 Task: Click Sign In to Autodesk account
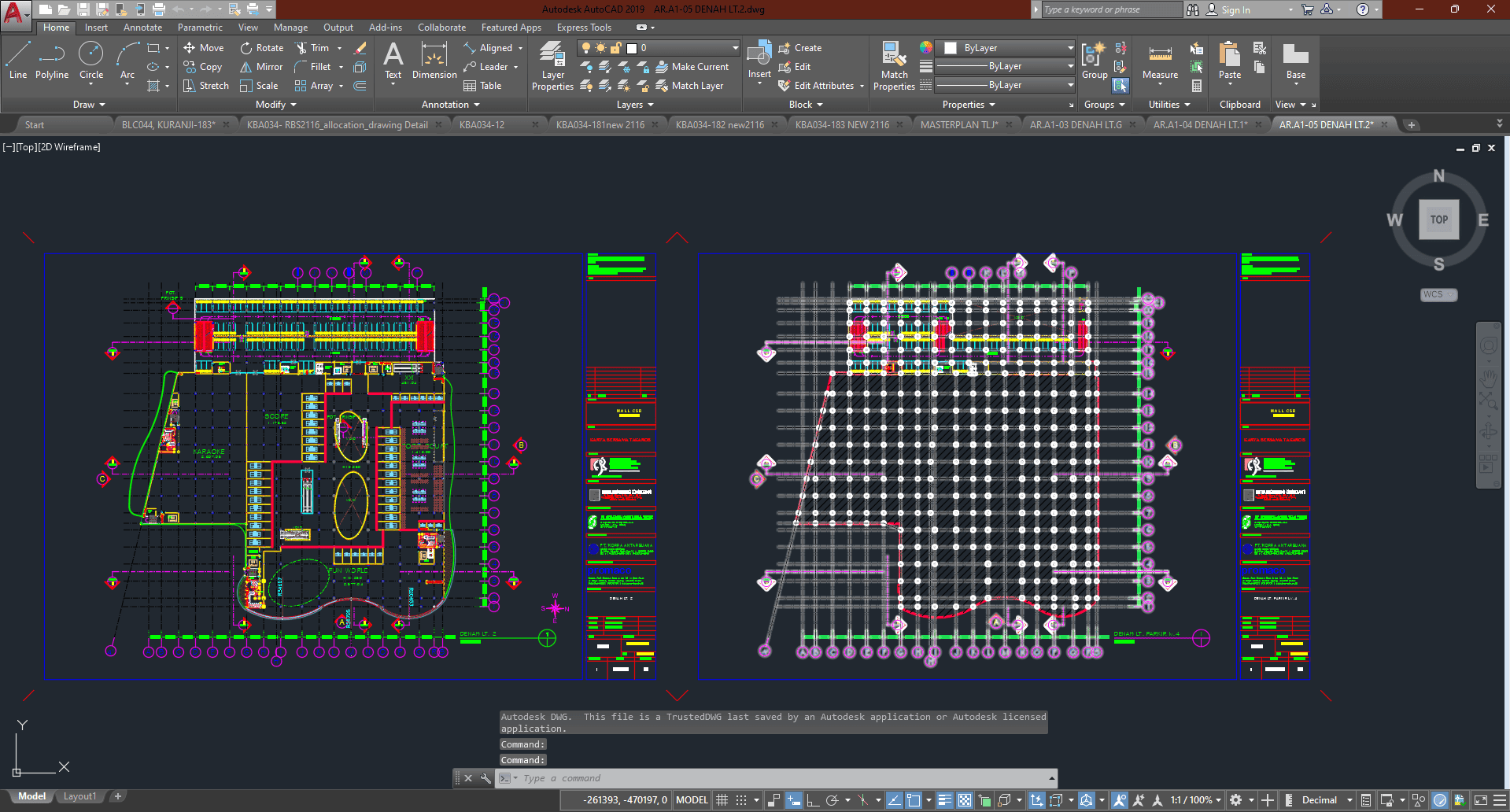pyautogui.click(x=1235, y=9)
